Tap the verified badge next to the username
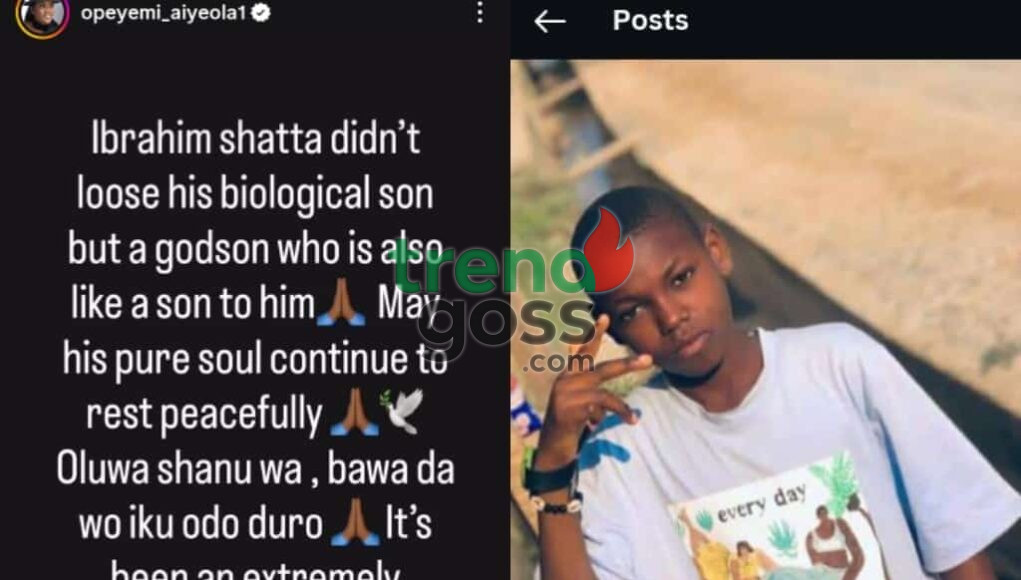The image size is (1021, 580). point(261,12)
